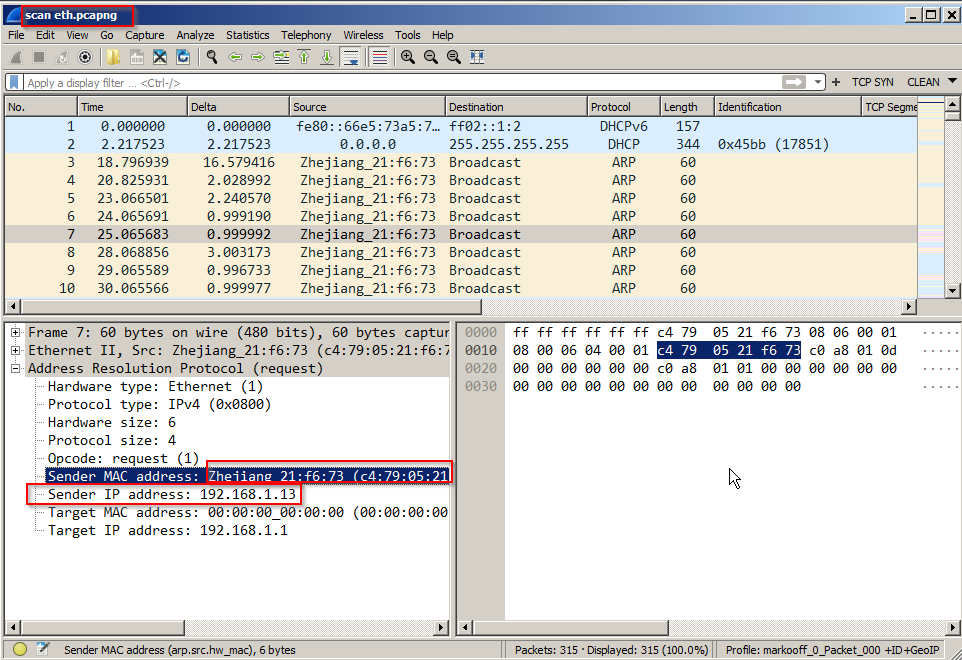This screenshot has width=962, height=660.
Task: Expand the Frame 7 tree node
Action: [x=16, y=332]
